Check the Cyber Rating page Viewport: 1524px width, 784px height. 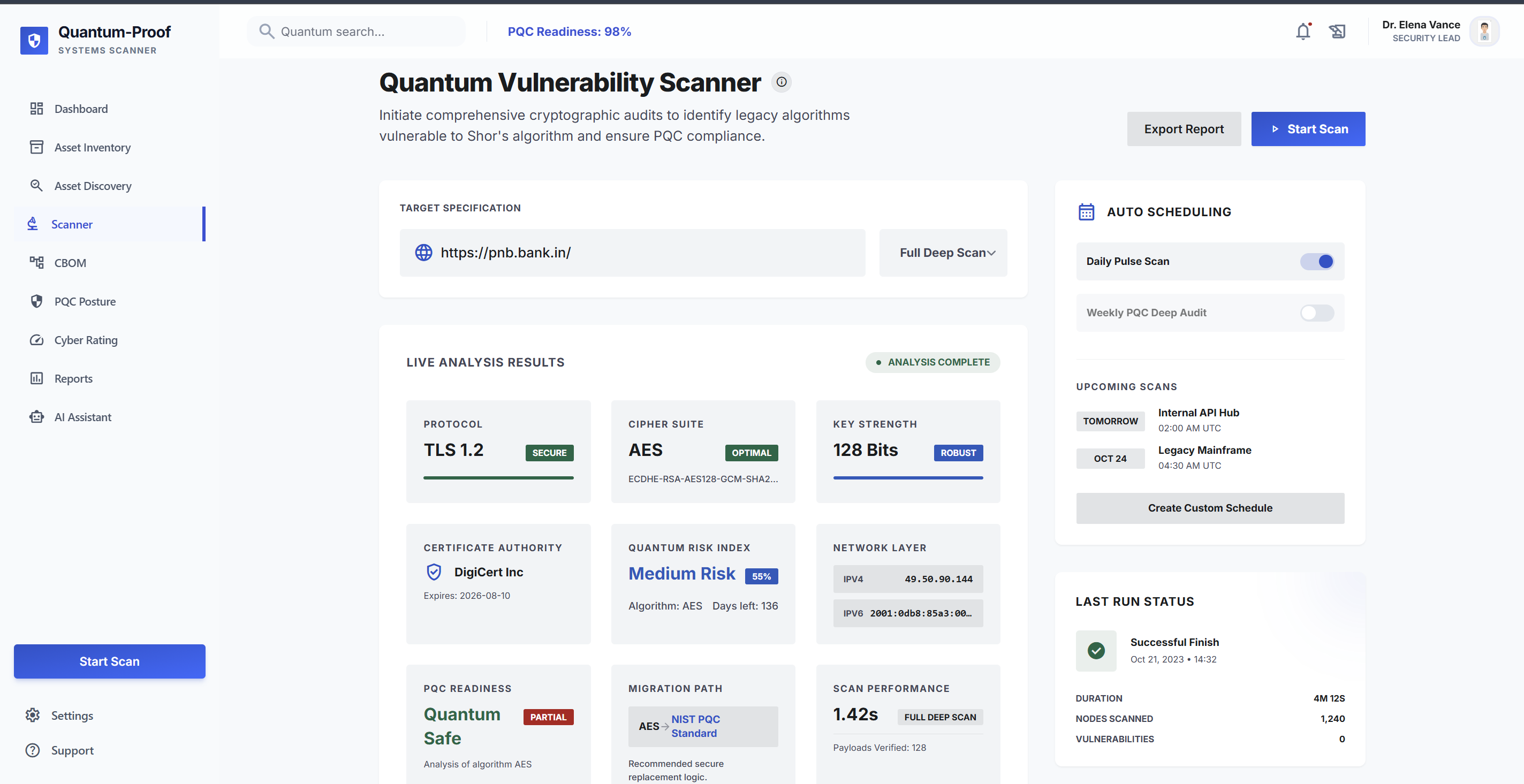pyautogui.click(x=86, y=340)
